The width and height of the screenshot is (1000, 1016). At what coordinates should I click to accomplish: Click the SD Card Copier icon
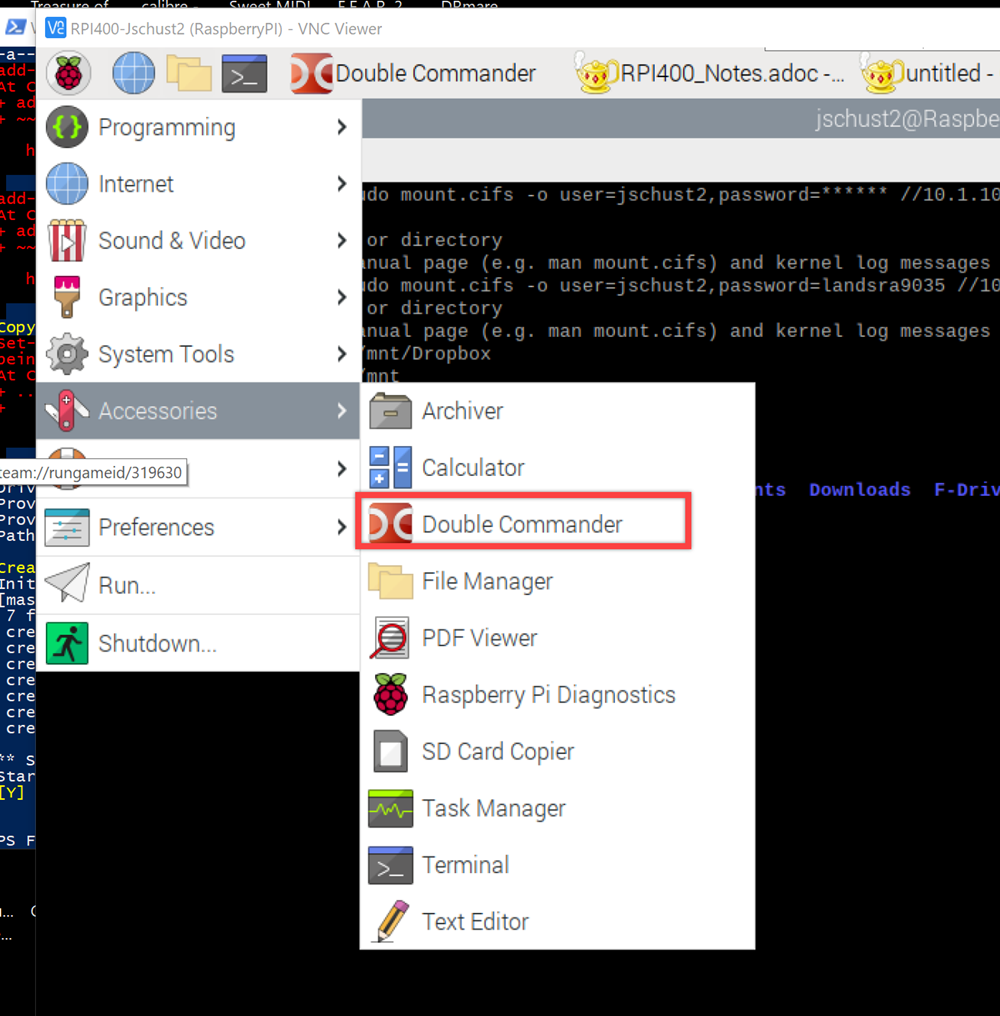point(390,751)
